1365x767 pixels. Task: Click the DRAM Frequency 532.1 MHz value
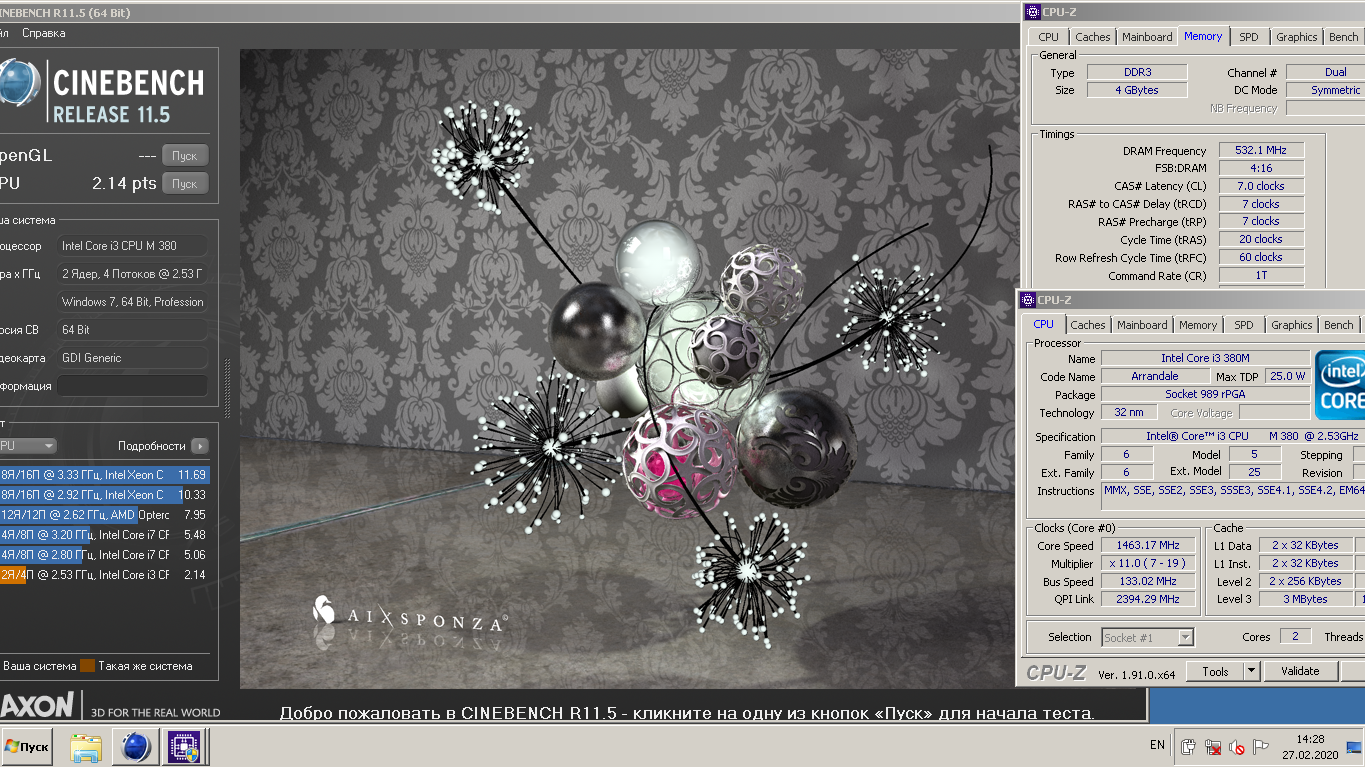point(1260,150)
